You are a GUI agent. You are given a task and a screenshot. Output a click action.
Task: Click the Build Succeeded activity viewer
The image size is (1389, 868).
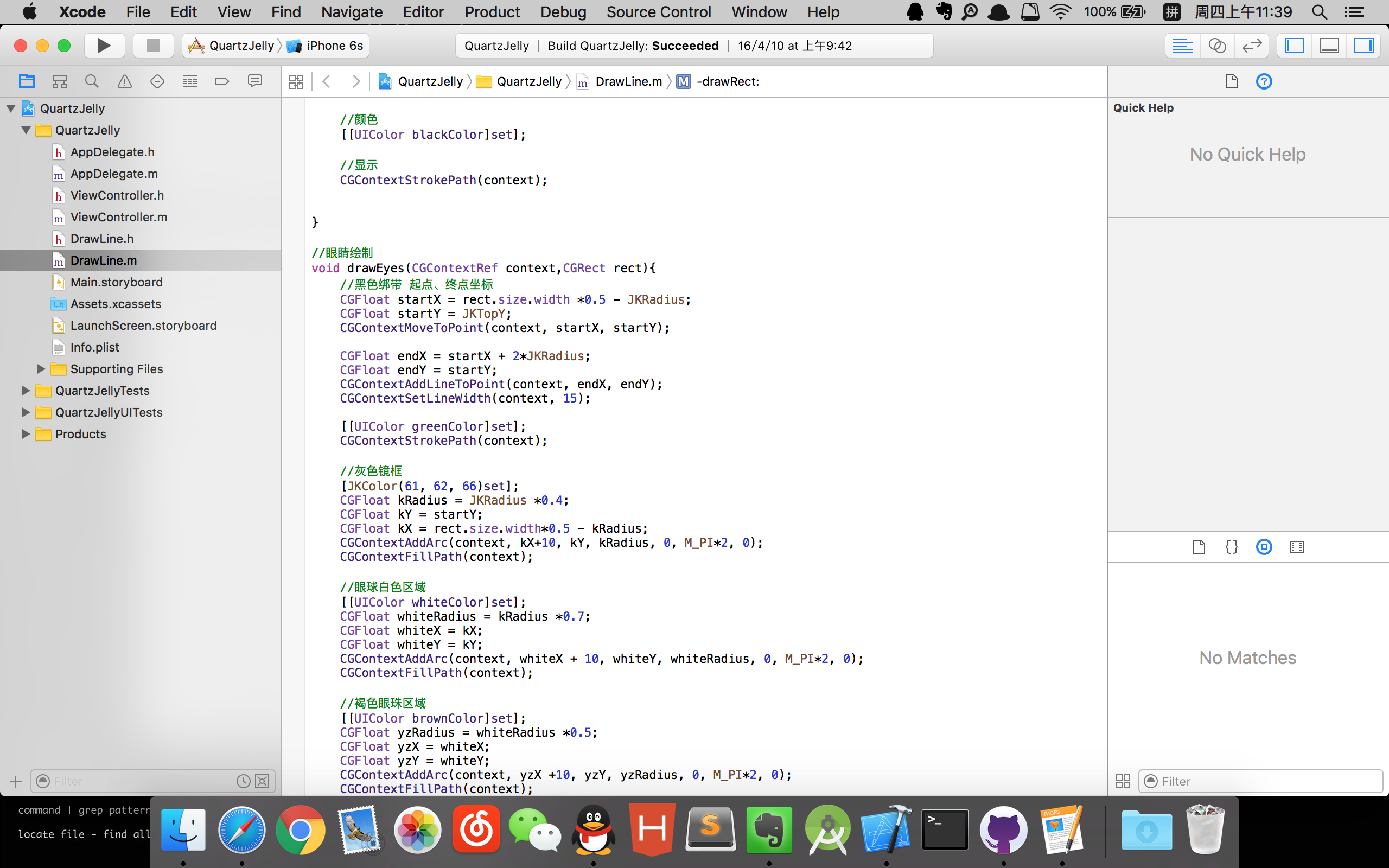pyautogui.click(x=694, y=46)
